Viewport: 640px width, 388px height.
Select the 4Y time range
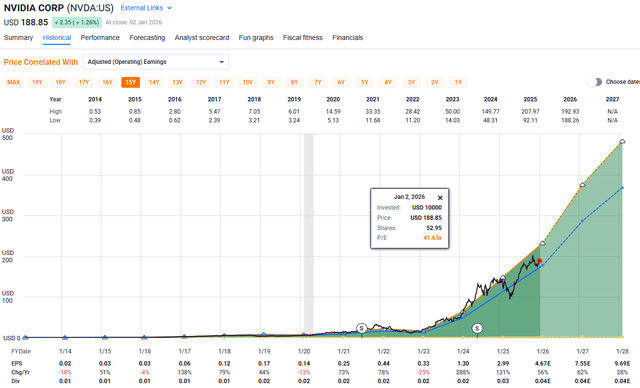(388, 82)
